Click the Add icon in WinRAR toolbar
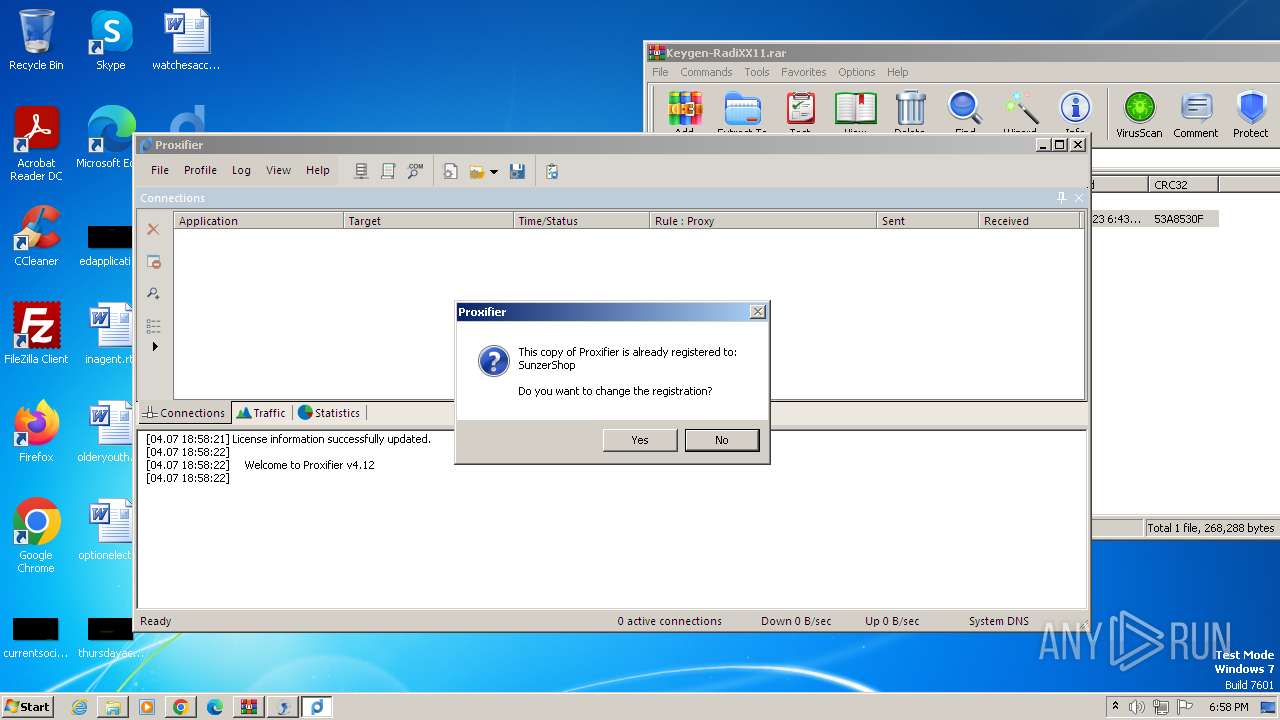This screenshot has width=1280, height=720. point(684,112)
